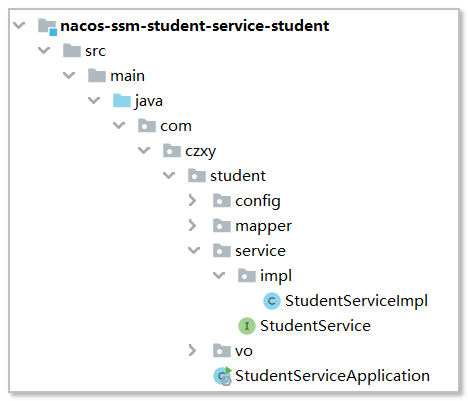Click the StudentServiceImpl class icon
Image resolution: width=468 pixels, height=401 pixels.
(272, 301)
